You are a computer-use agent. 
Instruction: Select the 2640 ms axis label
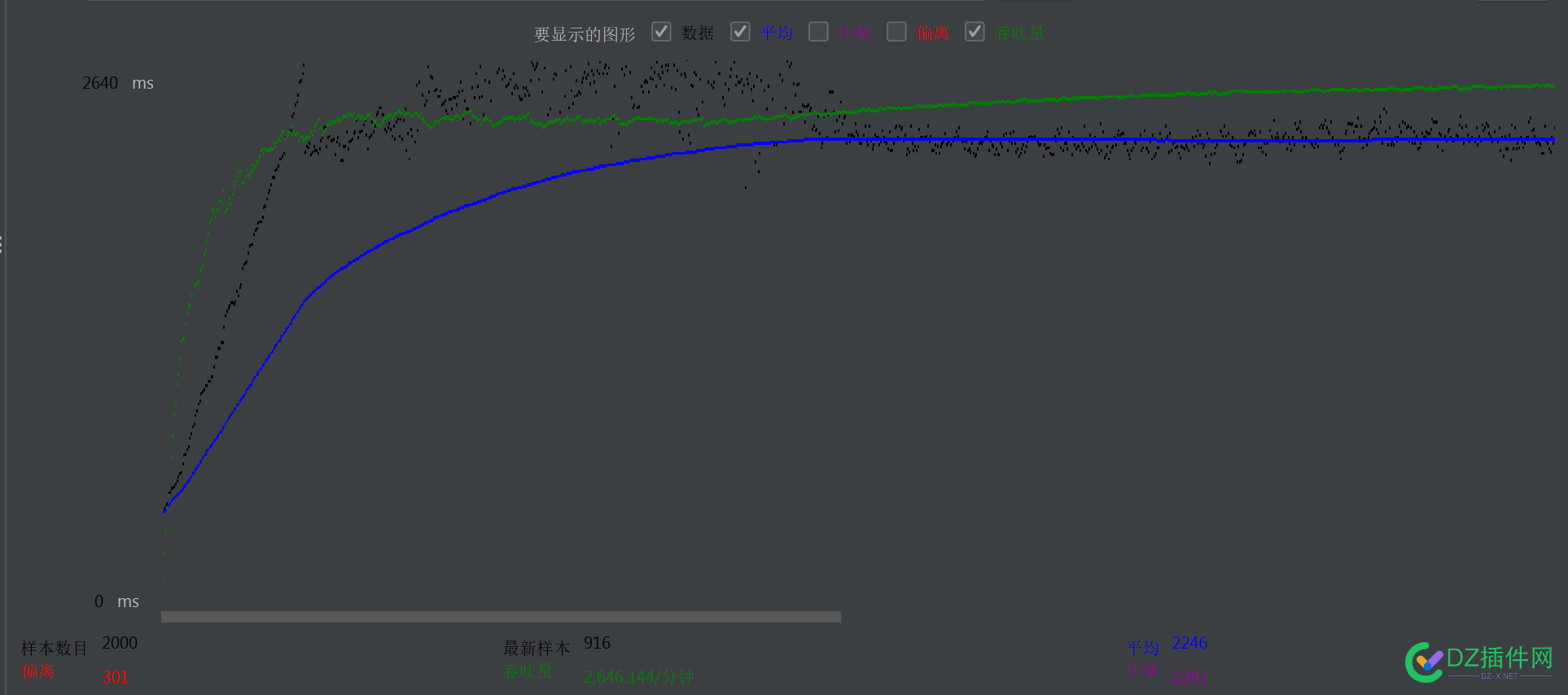(x=118, y=83)
